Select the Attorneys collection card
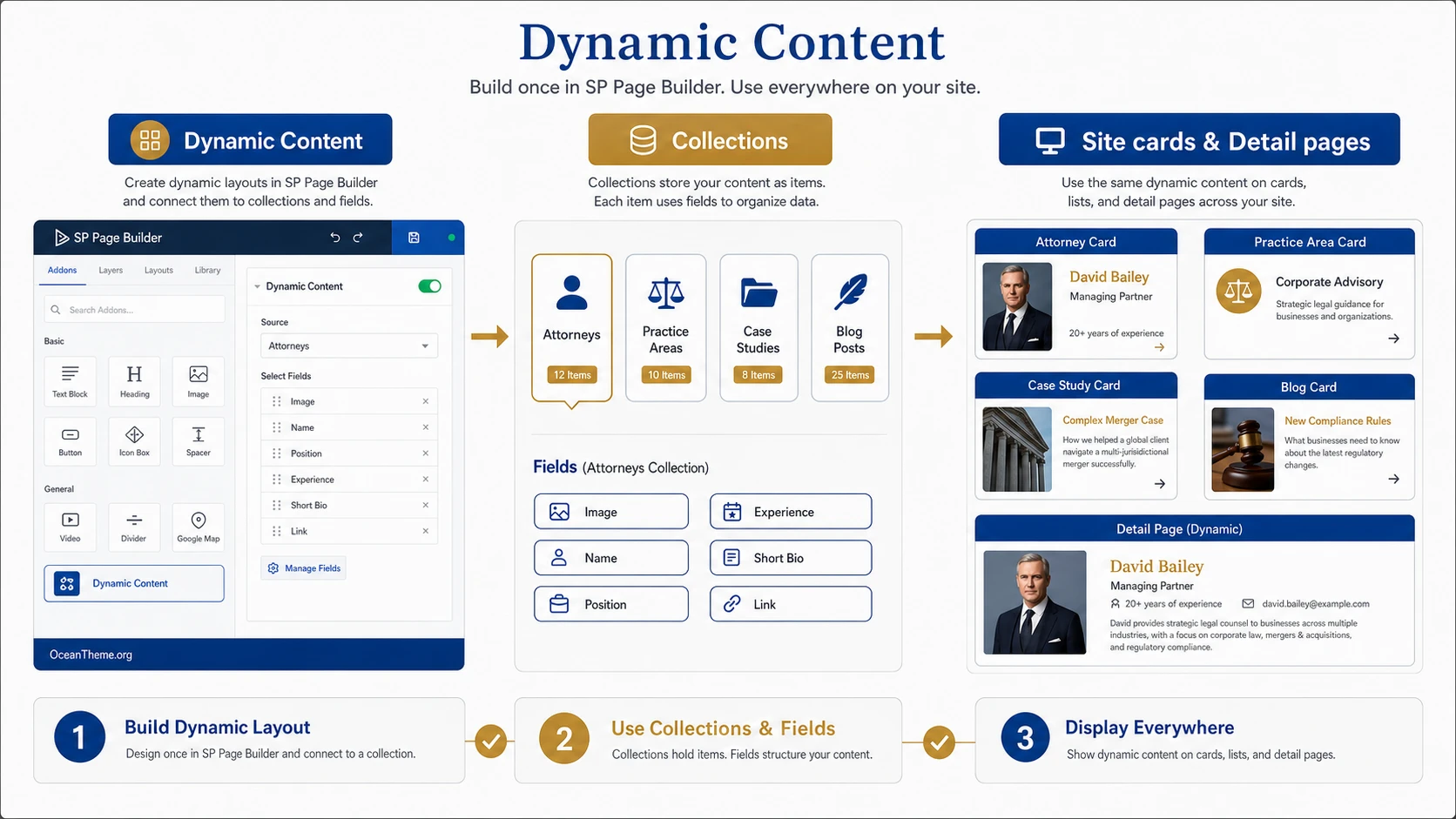This screenshot has height=819, width=1456. (x=572, y=328)
